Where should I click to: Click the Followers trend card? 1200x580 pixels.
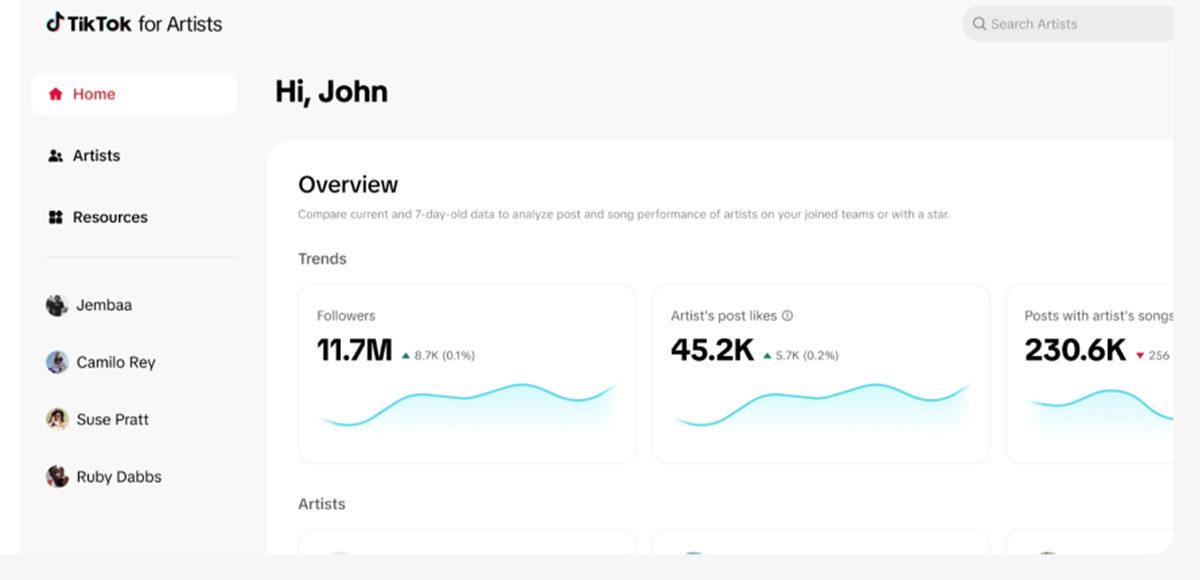click(x=466, y=372)
